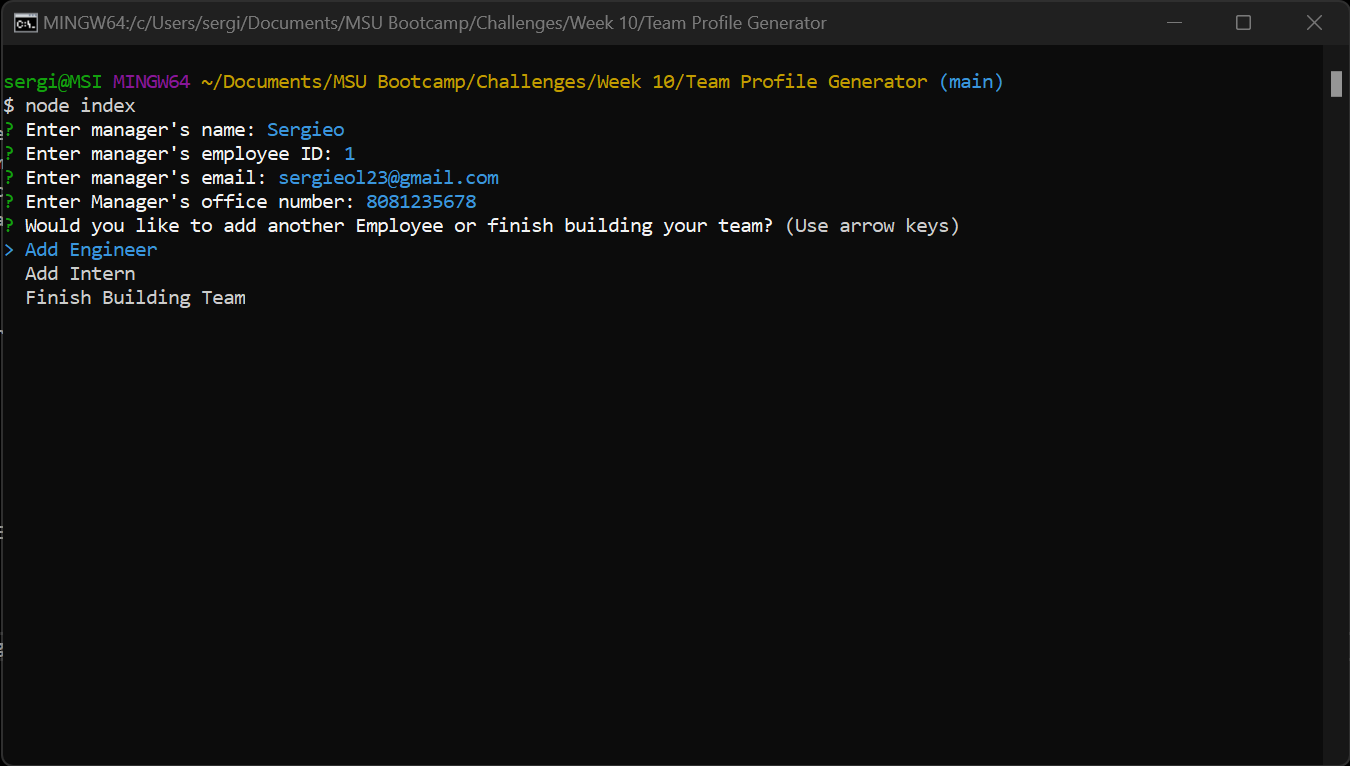Click the question mark before the employee ID prompt
The width and height of the screenshot is (1350, 766).
point(8,153)
